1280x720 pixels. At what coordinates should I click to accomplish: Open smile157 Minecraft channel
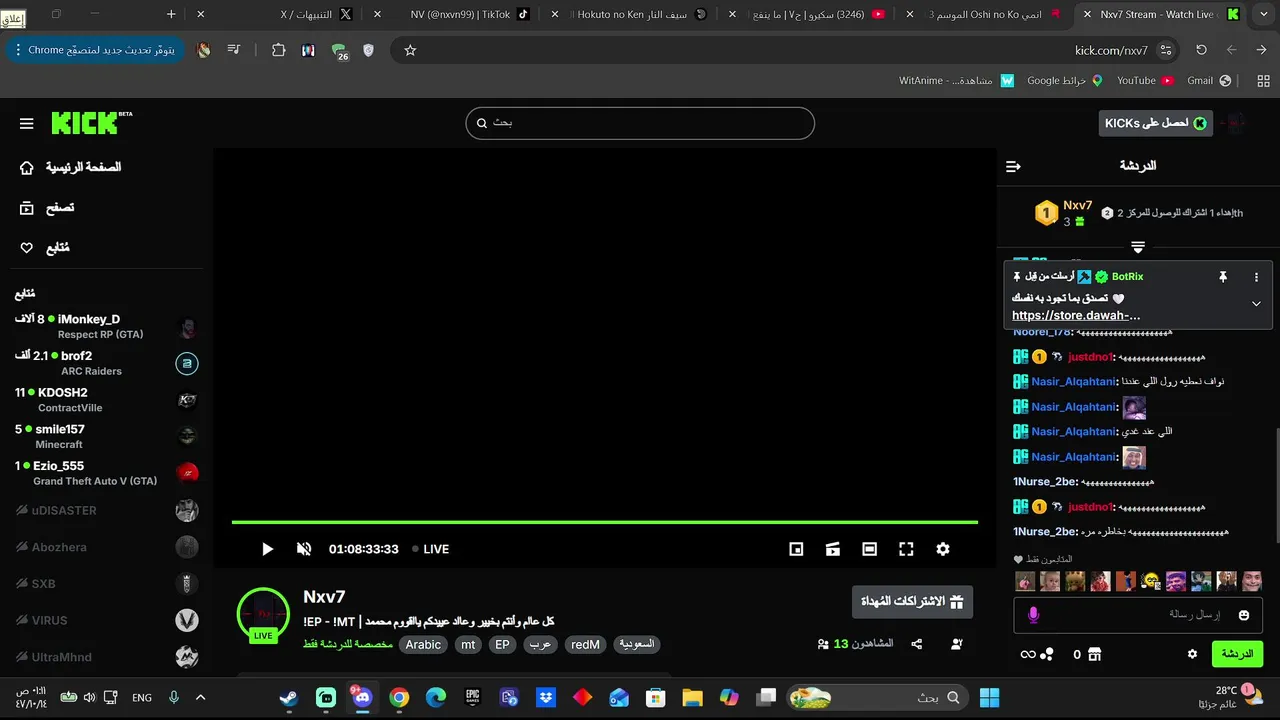106,436
